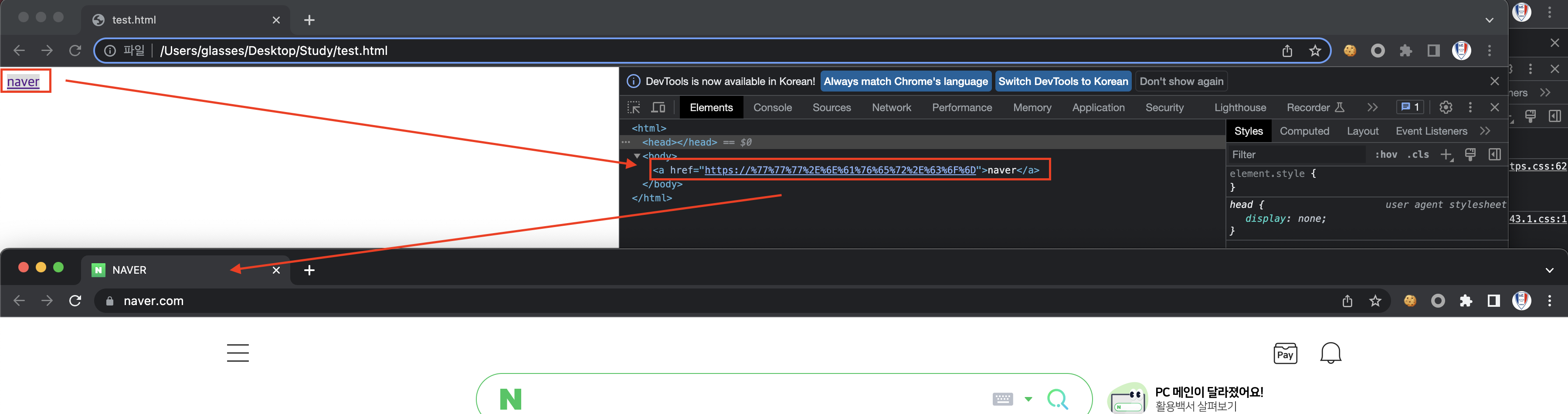
Task: Open the Performance tab
Action: pos(962,107)
